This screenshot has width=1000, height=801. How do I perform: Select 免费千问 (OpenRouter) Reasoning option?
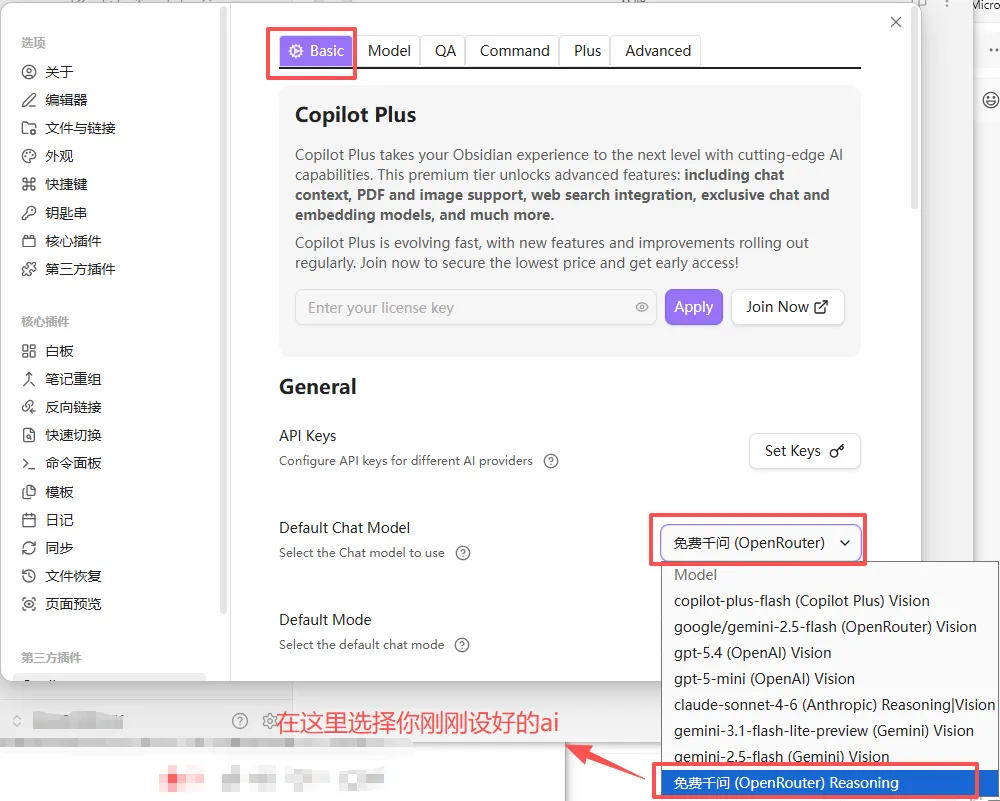(829, 783)
